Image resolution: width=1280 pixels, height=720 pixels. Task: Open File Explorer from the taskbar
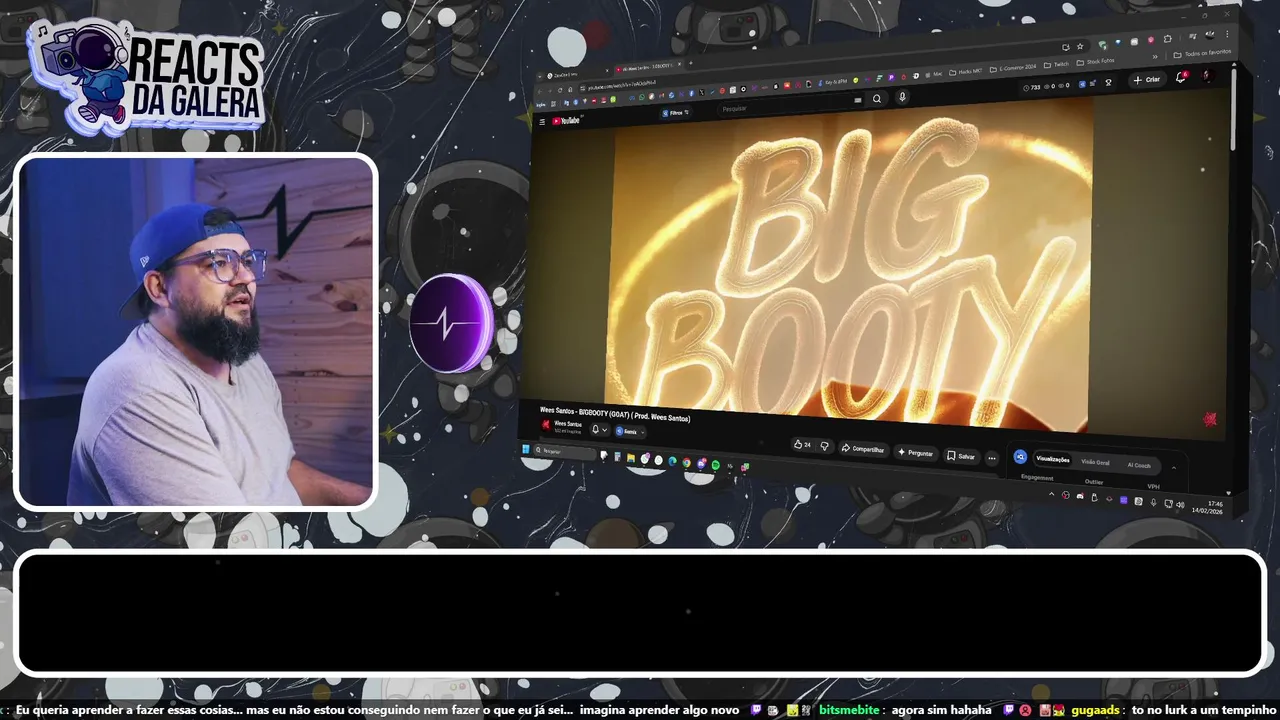coord(631,457)
